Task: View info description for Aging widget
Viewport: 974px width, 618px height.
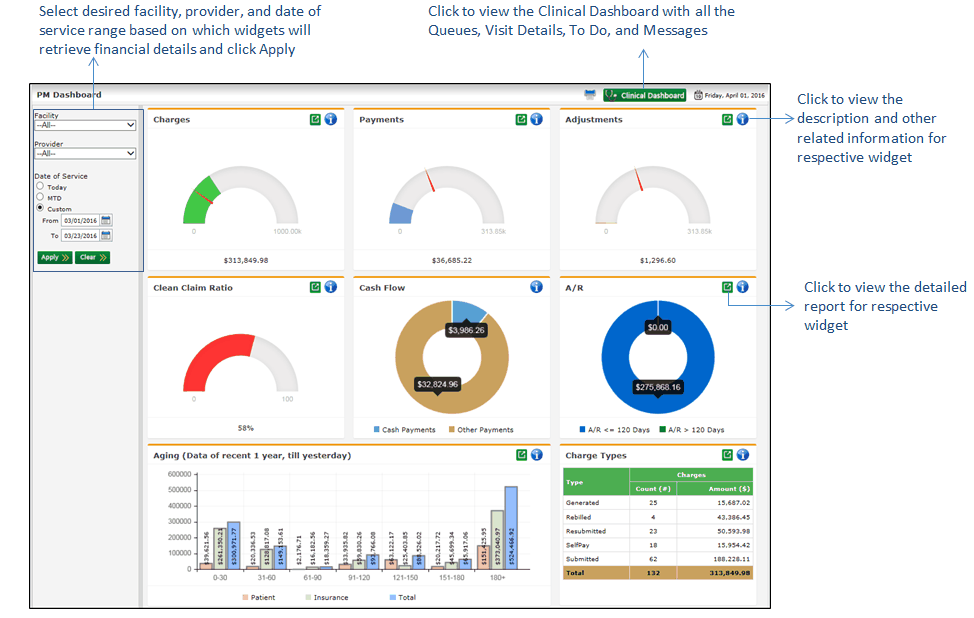Action: (537, 455)
